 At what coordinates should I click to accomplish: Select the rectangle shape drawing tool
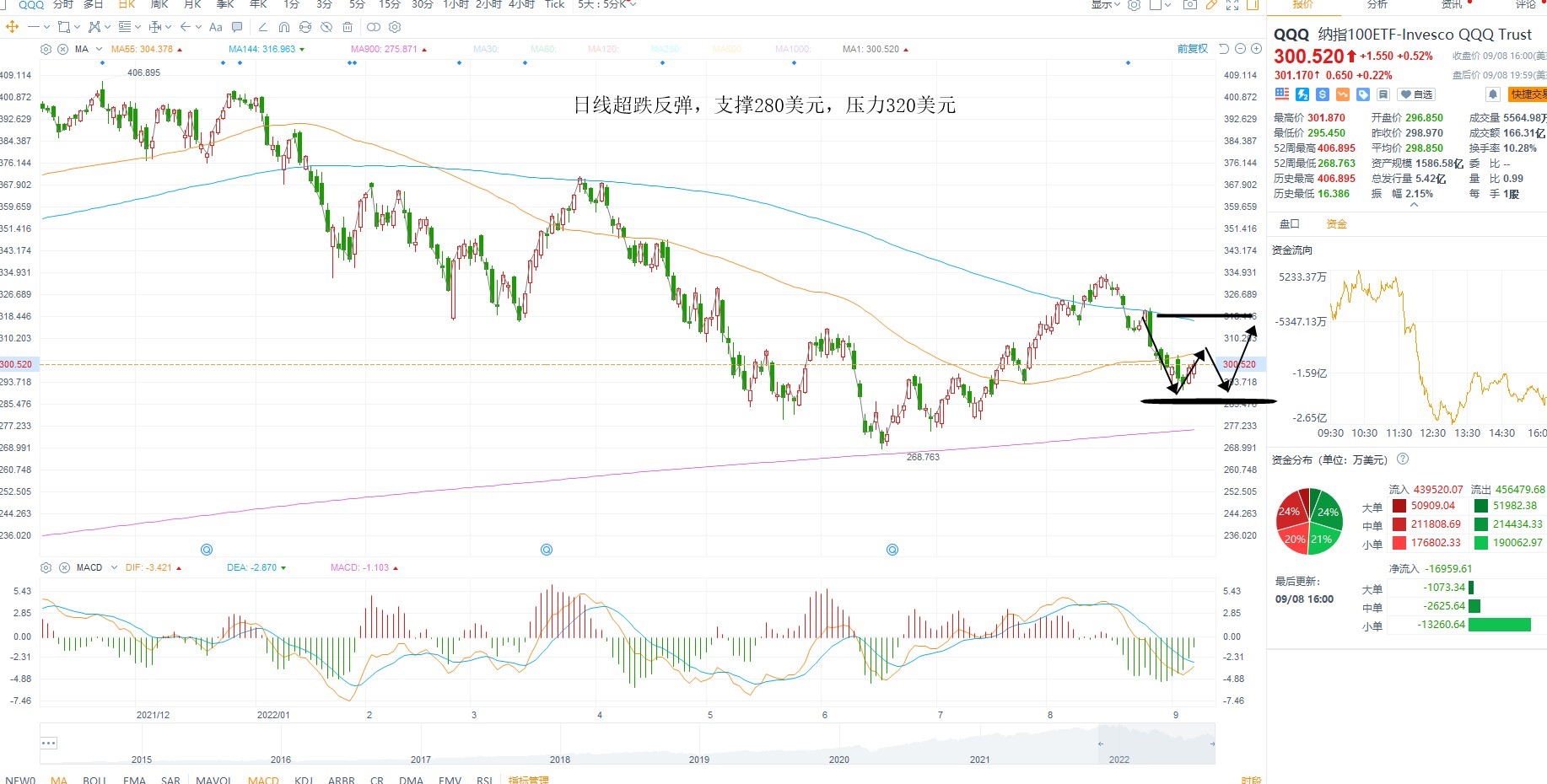pyautogui.click(x=64, y=27)
